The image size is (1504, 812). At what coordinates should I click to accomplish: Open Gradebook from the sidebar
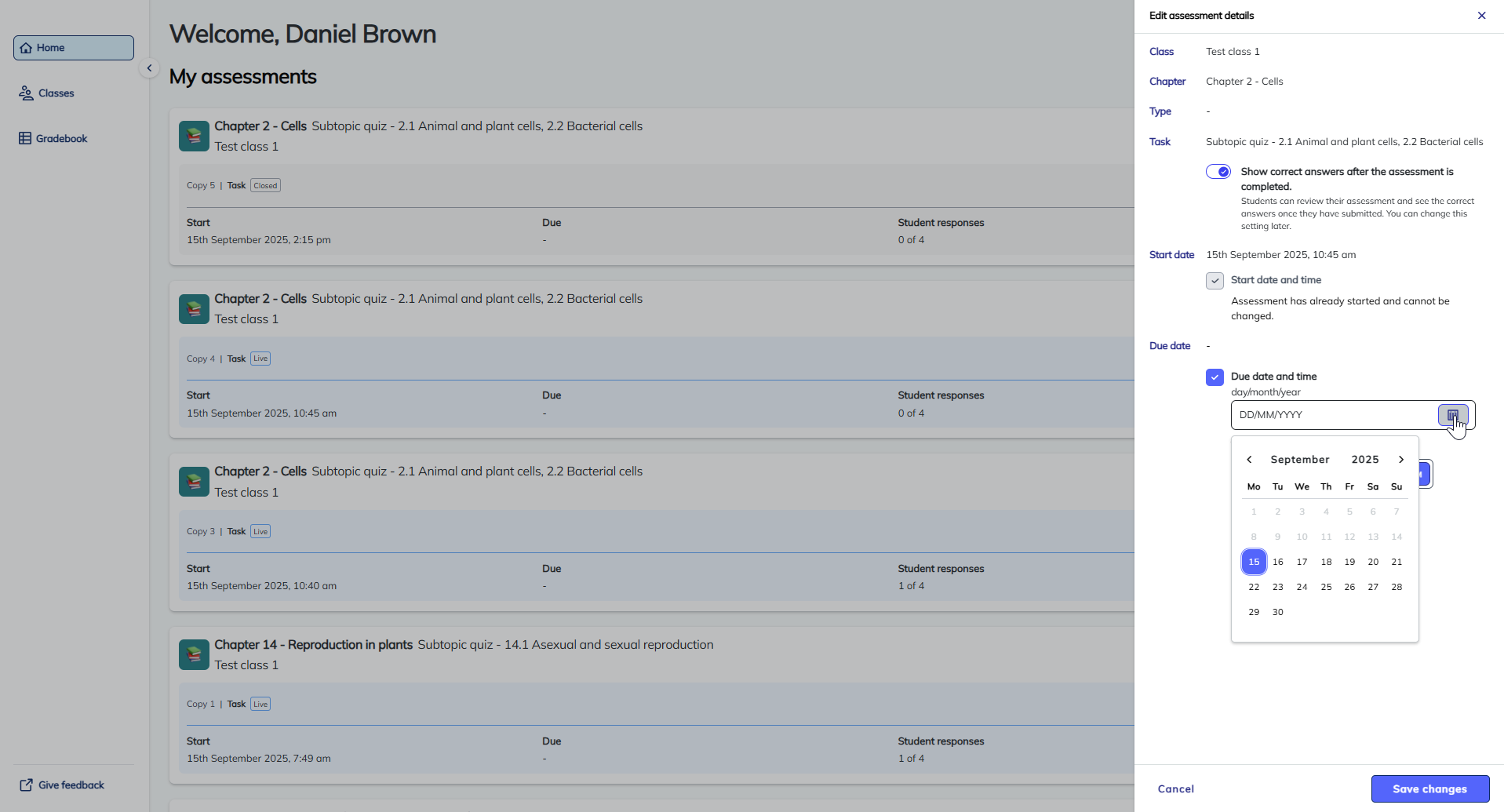pos(53,139)
